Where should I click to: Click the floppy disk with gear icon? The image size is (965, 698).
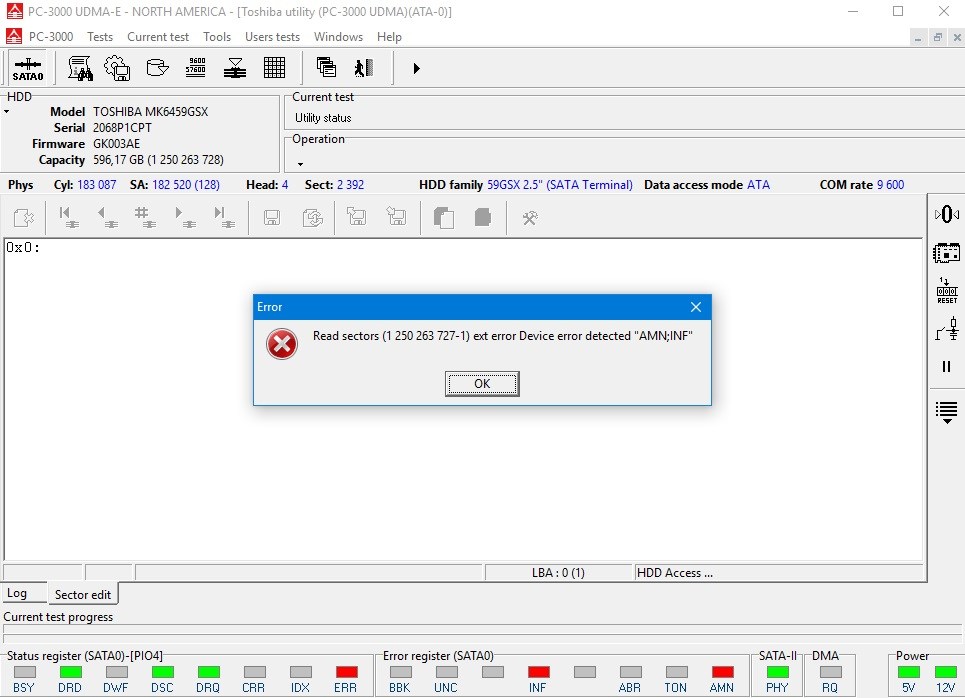pos(118,68)
